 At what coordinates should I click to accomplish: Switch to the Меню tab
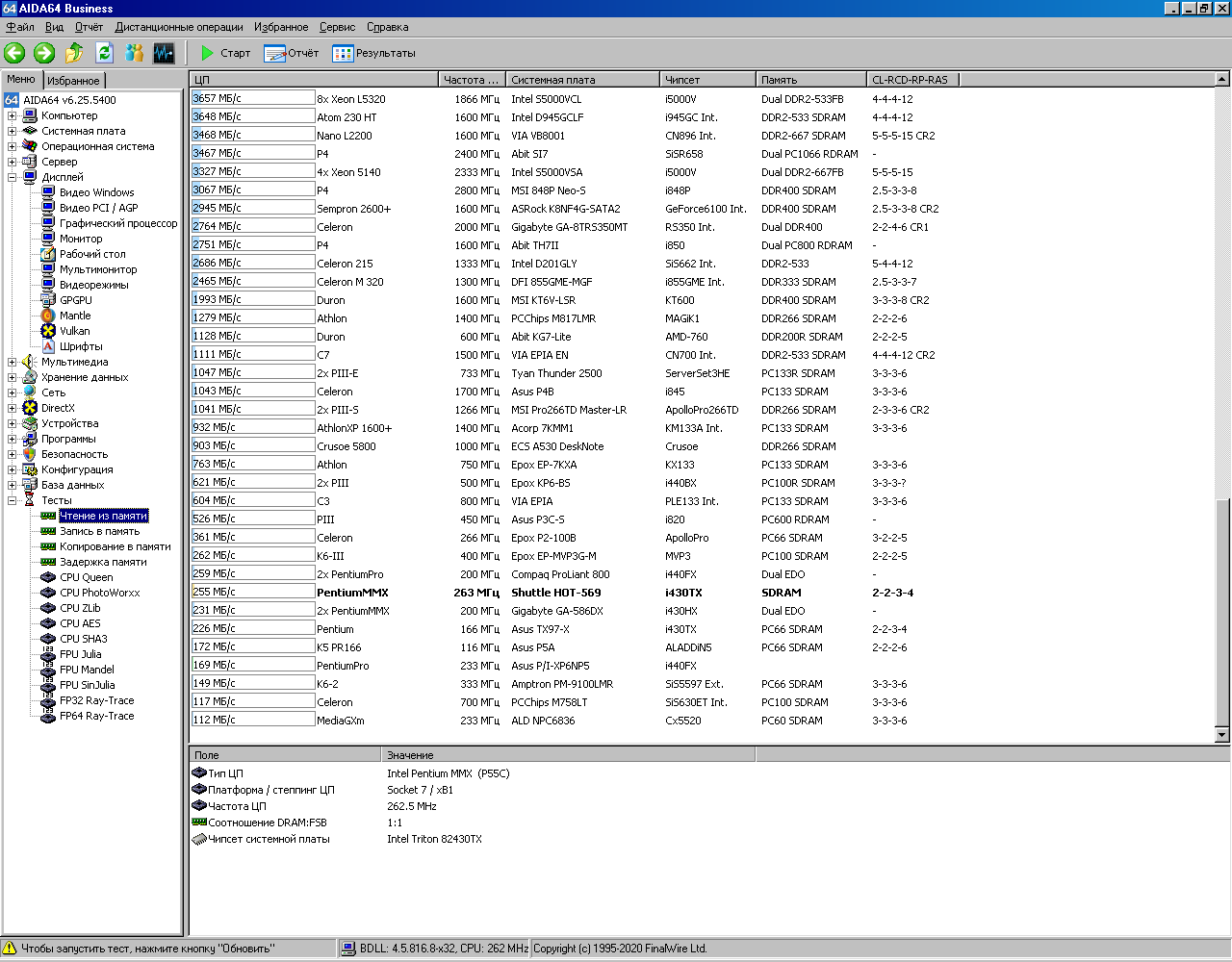tap(21, 80)
